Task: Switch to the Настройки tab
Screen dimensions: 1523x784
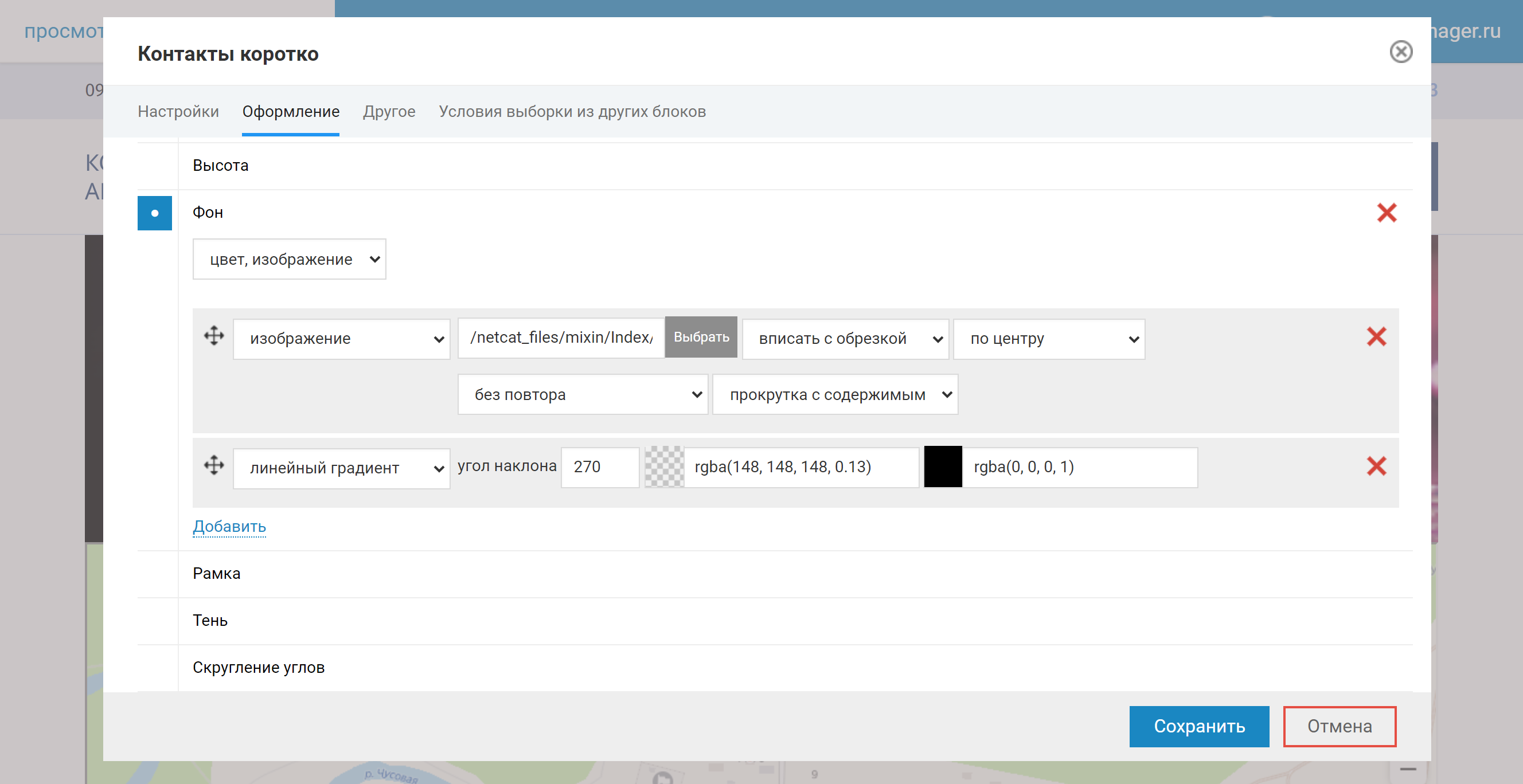Action: click(x=178, y=112)
